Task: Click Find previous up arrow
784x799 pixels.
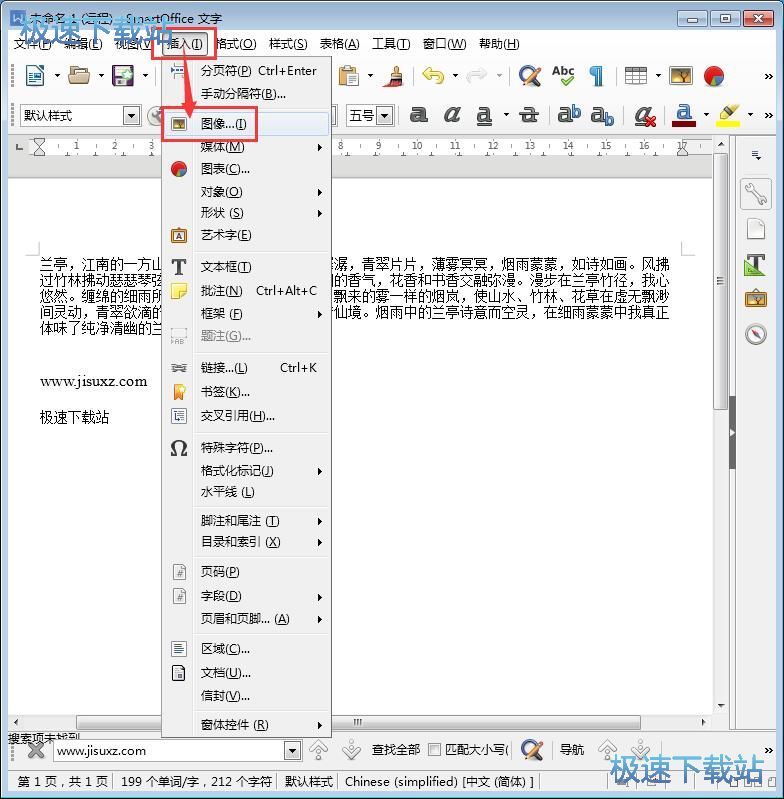Action: coord(318,750)
